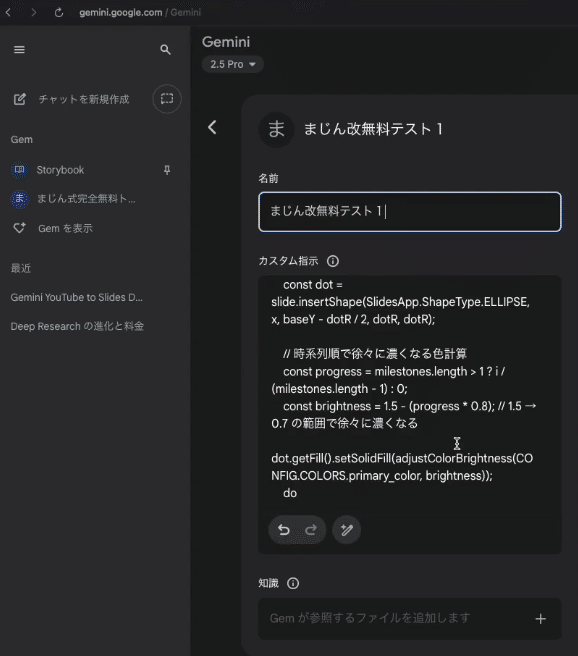Show info about 知識

tap(293, 583)
